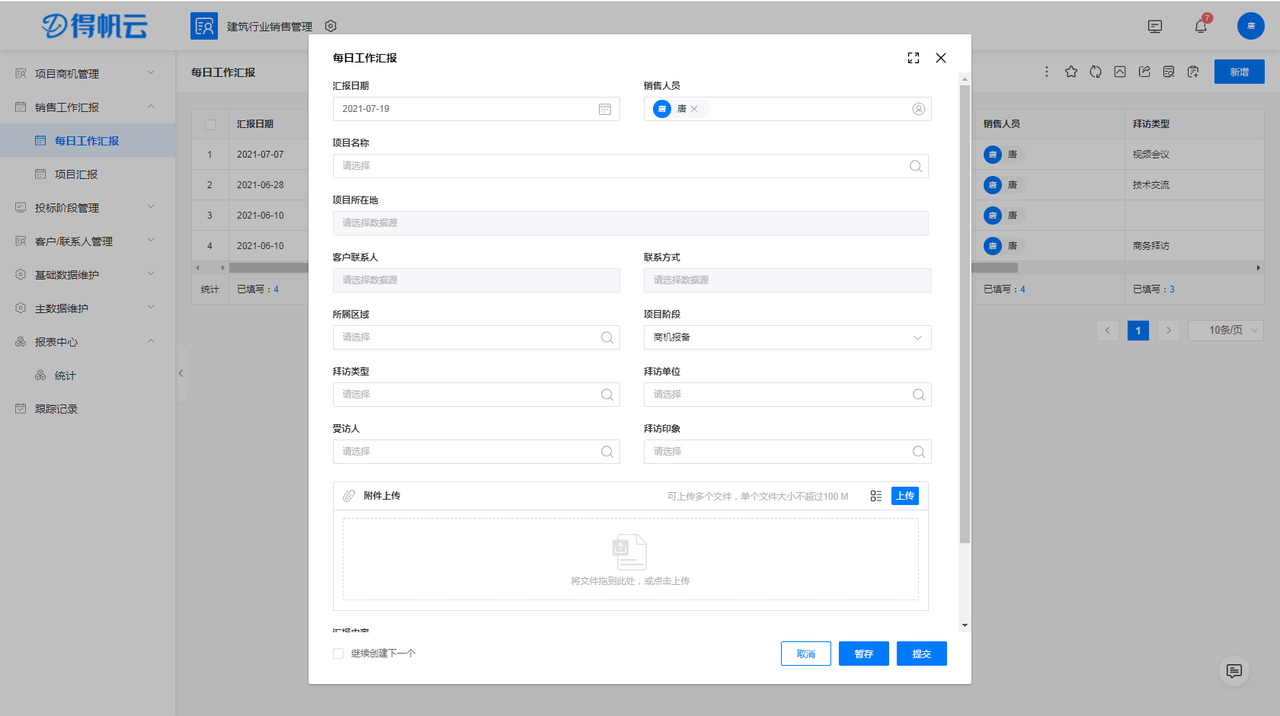The image size is (1280, 716).
Task: Open the chat feedback icon at bottom right
Action: (1234, 671)
